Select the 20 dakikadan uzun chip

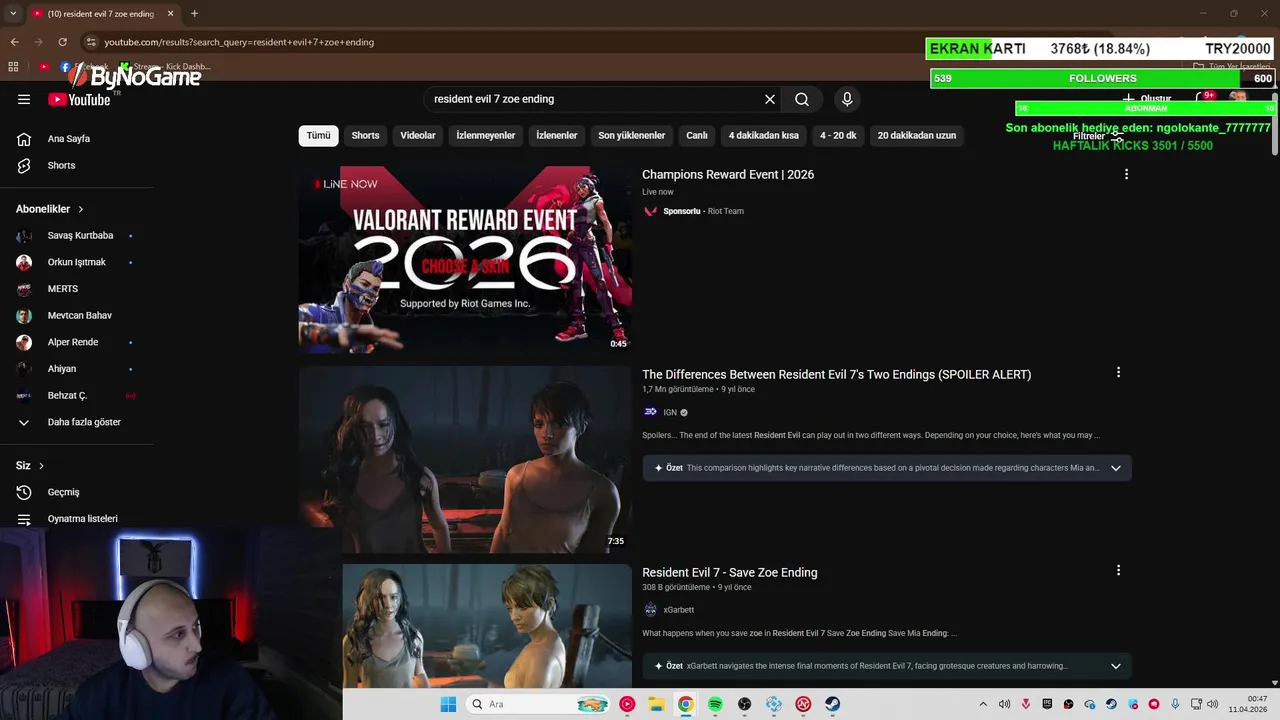pos(917,135)
